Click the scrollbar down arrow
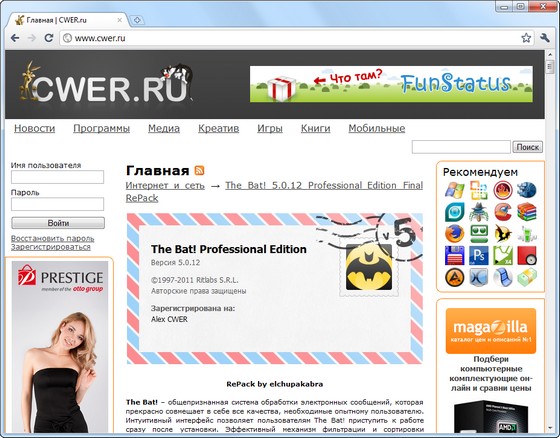 point(550,428)
